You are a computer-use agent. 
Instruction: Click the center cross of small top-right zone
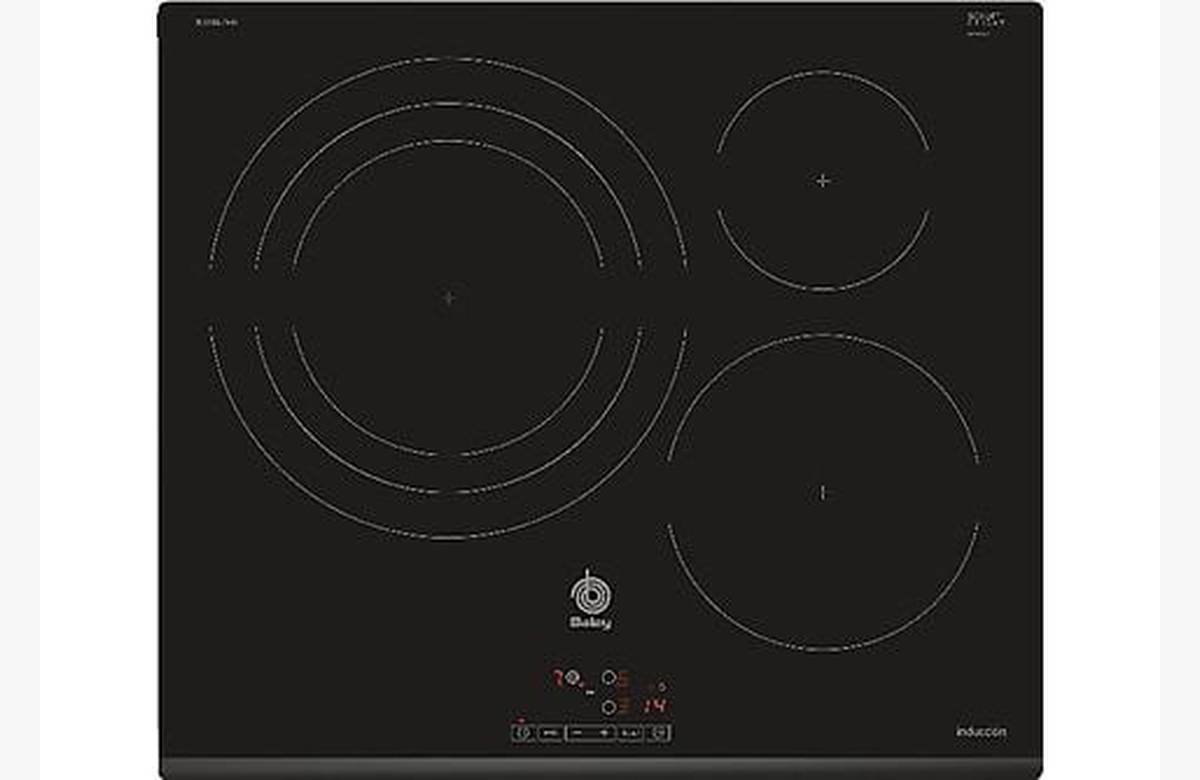pyautogui.click(x=823, y=181)
